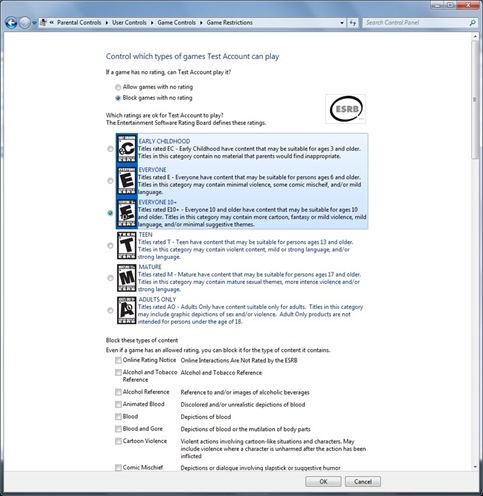Image resolution: width=483 pixels, height=496 pixels.
Task: Expand arrow after User Controls breadcrumb
Action: pos(152,23)
